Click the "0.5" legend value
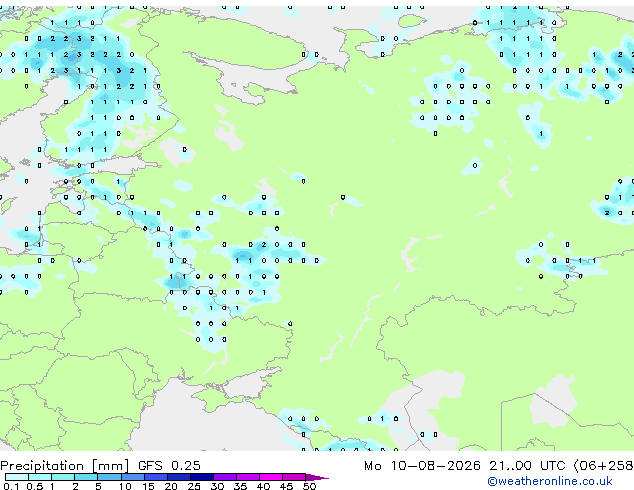Image resolution: width=634 pixels, height=490 pixels. 35,486
